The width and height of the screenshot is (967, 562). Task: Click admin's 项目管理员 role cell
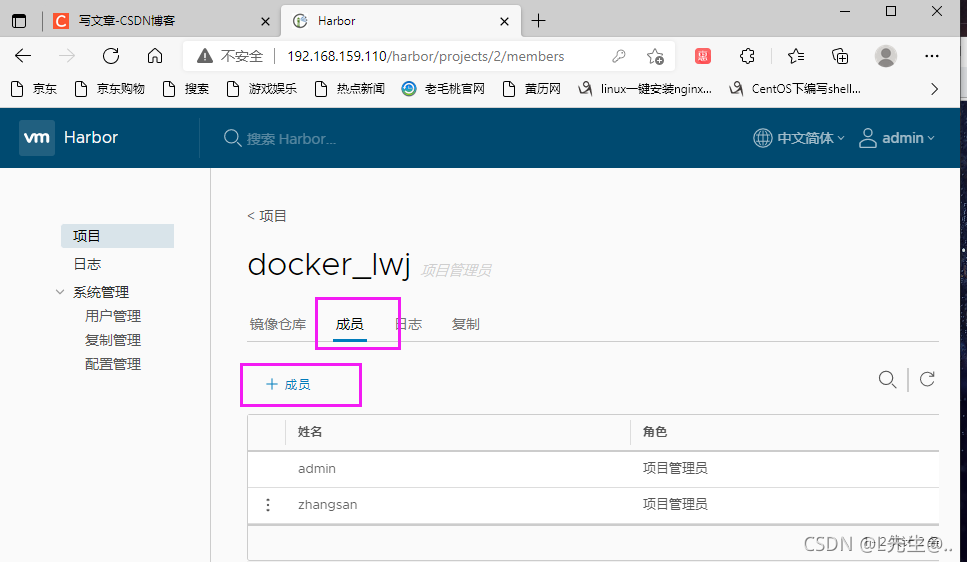[675, 468]
